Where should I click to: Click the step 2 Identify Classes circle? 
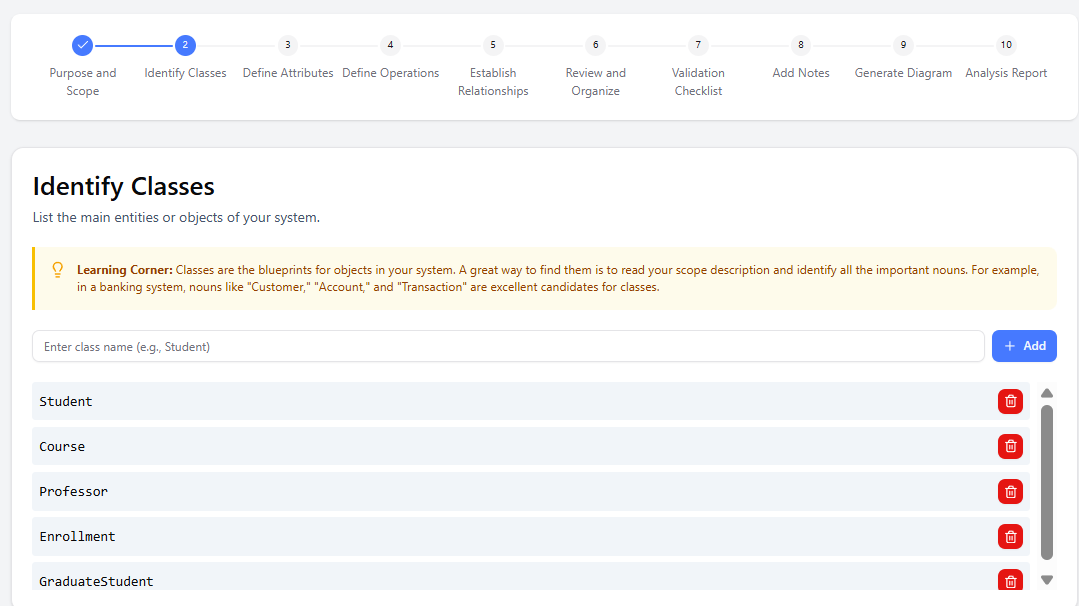[x=185, y=45]
